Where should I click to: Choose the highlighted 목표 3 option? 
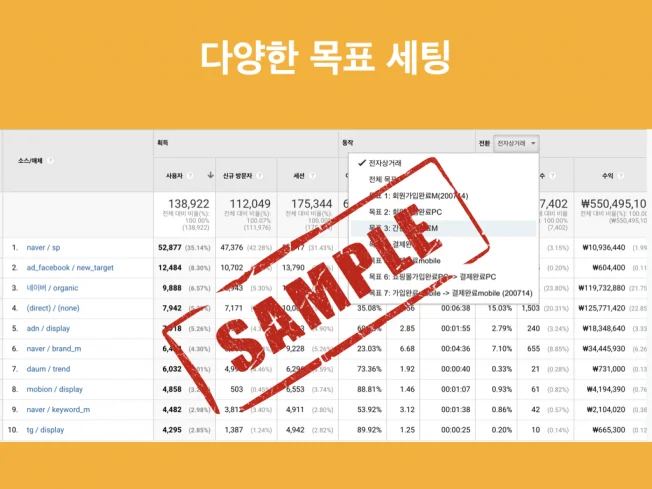point(443,228)
